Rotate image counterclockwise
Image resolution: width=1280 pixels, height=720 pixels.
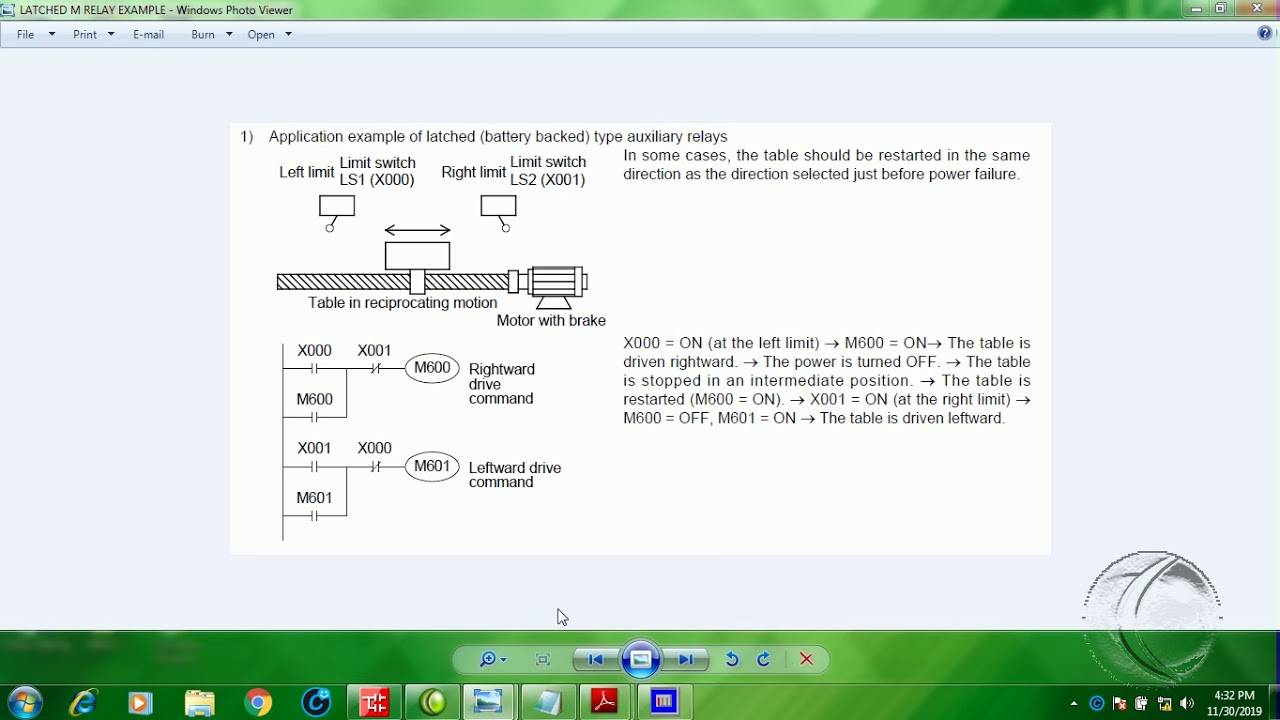(x=732, y=659)
